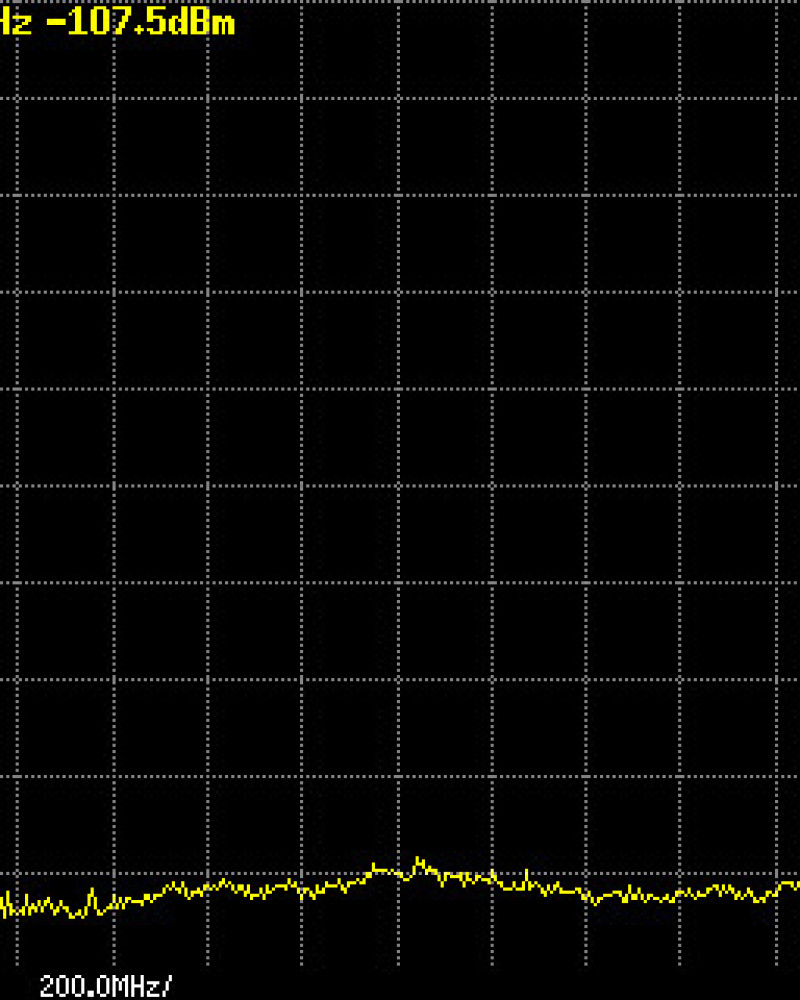Tap the lowest trace dip right of the main peak
This screenshot has width=800, height=1000.
coord(596,902)
